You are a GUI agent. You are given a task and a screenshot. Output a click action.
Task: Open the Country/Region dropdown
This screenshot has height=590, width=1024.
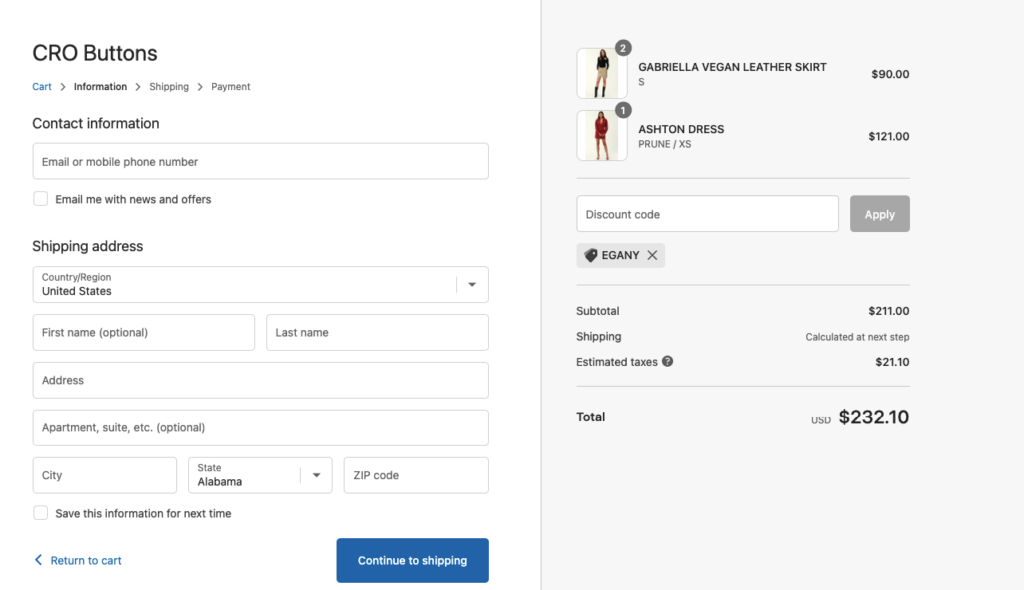(261, 284)
